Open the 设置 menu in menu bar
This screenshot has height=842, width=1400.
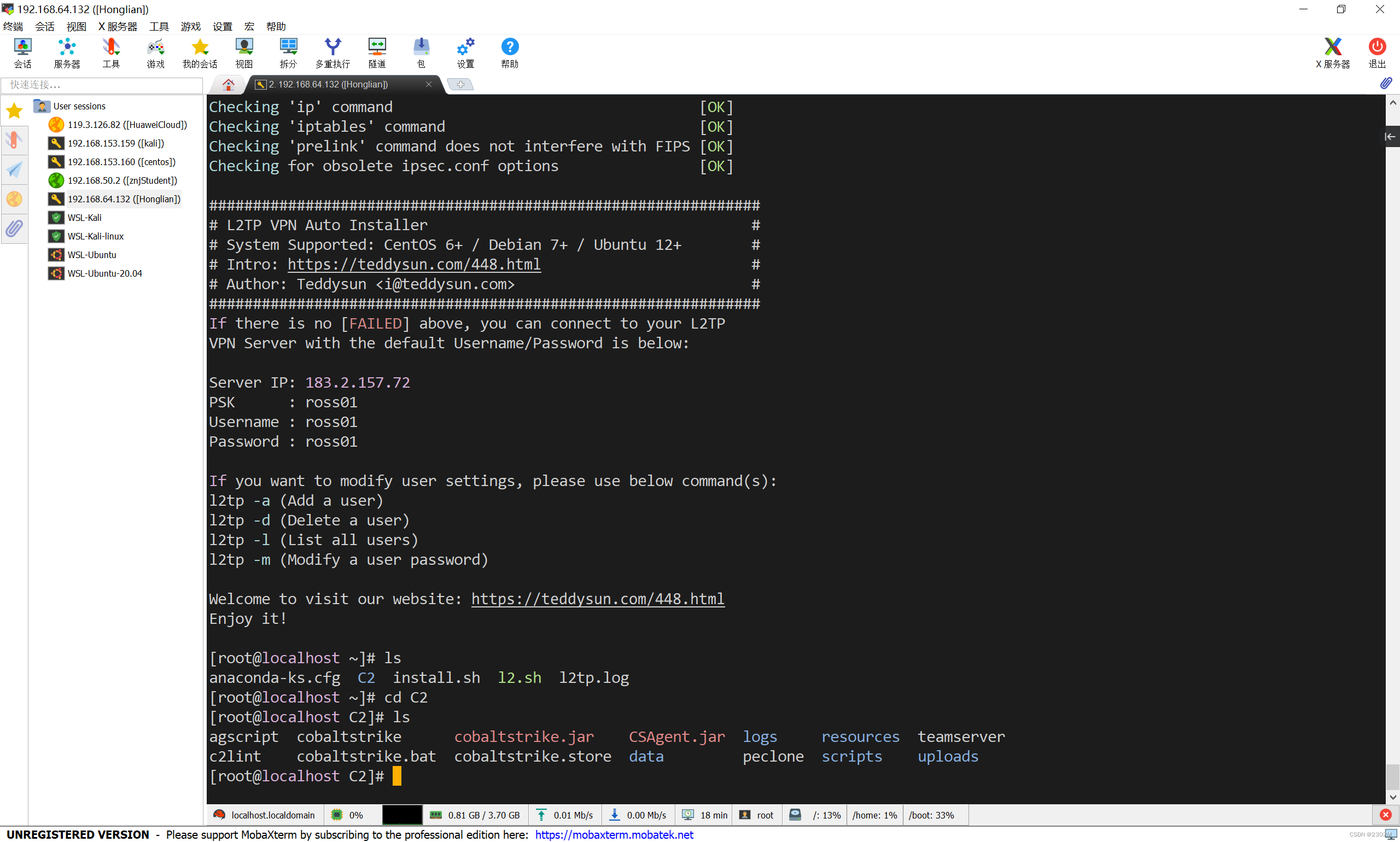[222, 27]
